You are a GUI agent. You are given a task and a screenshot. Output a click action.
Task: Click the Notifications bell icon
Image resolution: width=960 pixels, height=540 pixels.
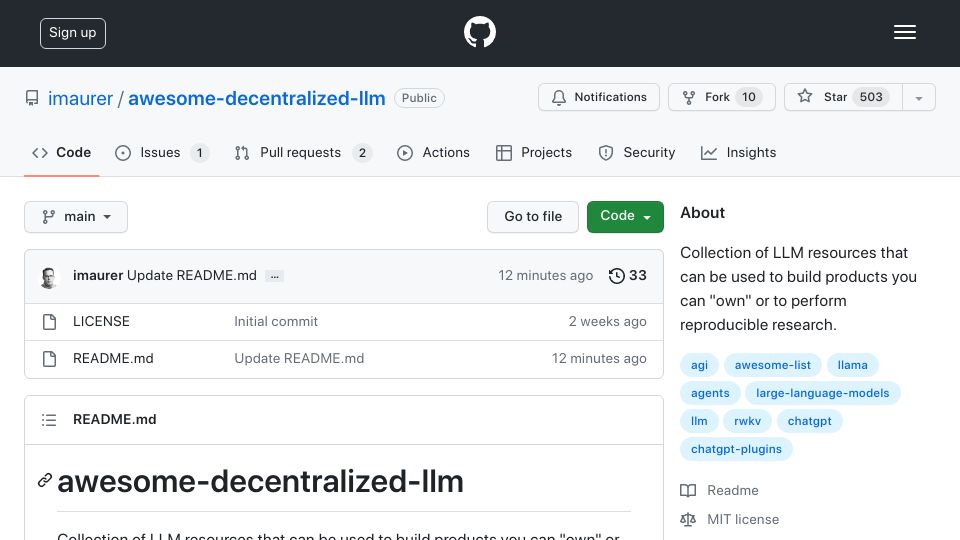558,97
